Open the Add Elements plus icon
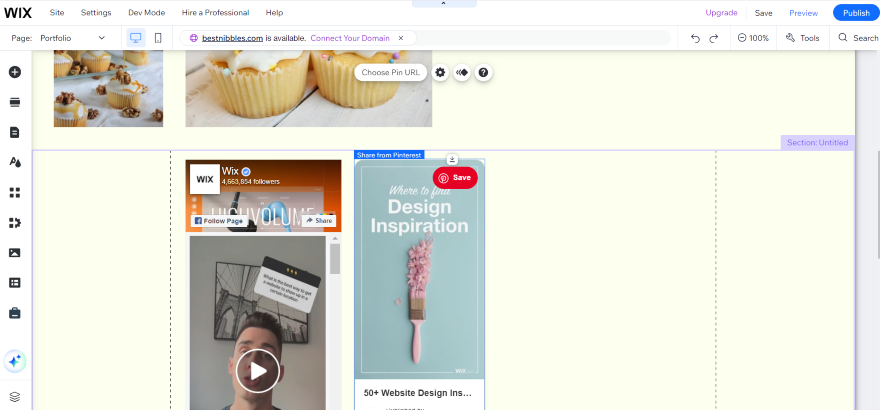Viewport: 880px width, 410px height. pos(15,72)
